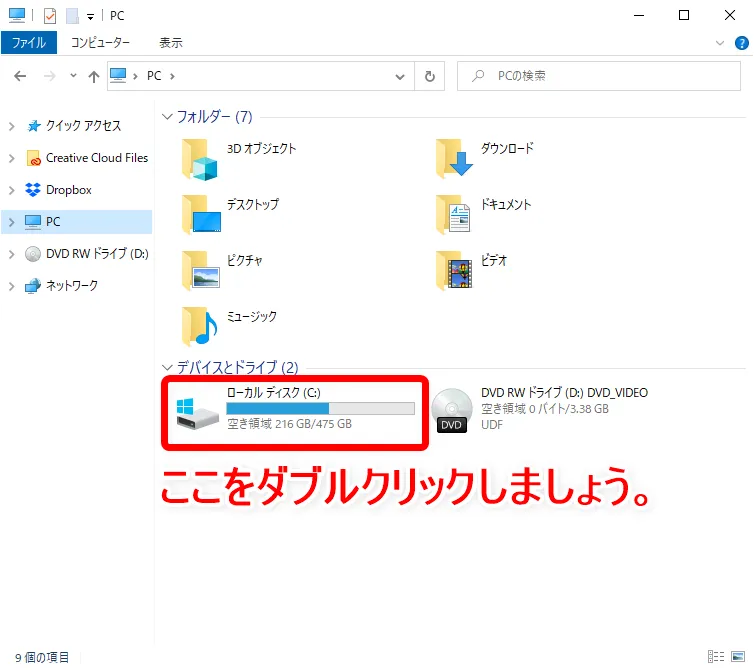
Task: Minimize the PC Explorer window
Action: 639,15
